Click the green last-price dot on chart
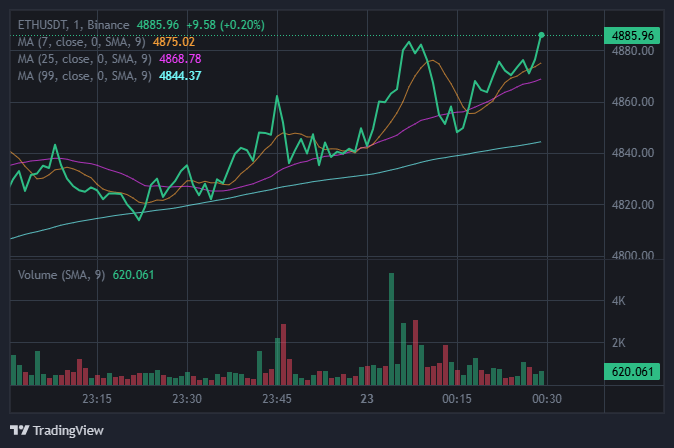Image resolution: width=674 pixels, height=448 pixels. [542, 35]
